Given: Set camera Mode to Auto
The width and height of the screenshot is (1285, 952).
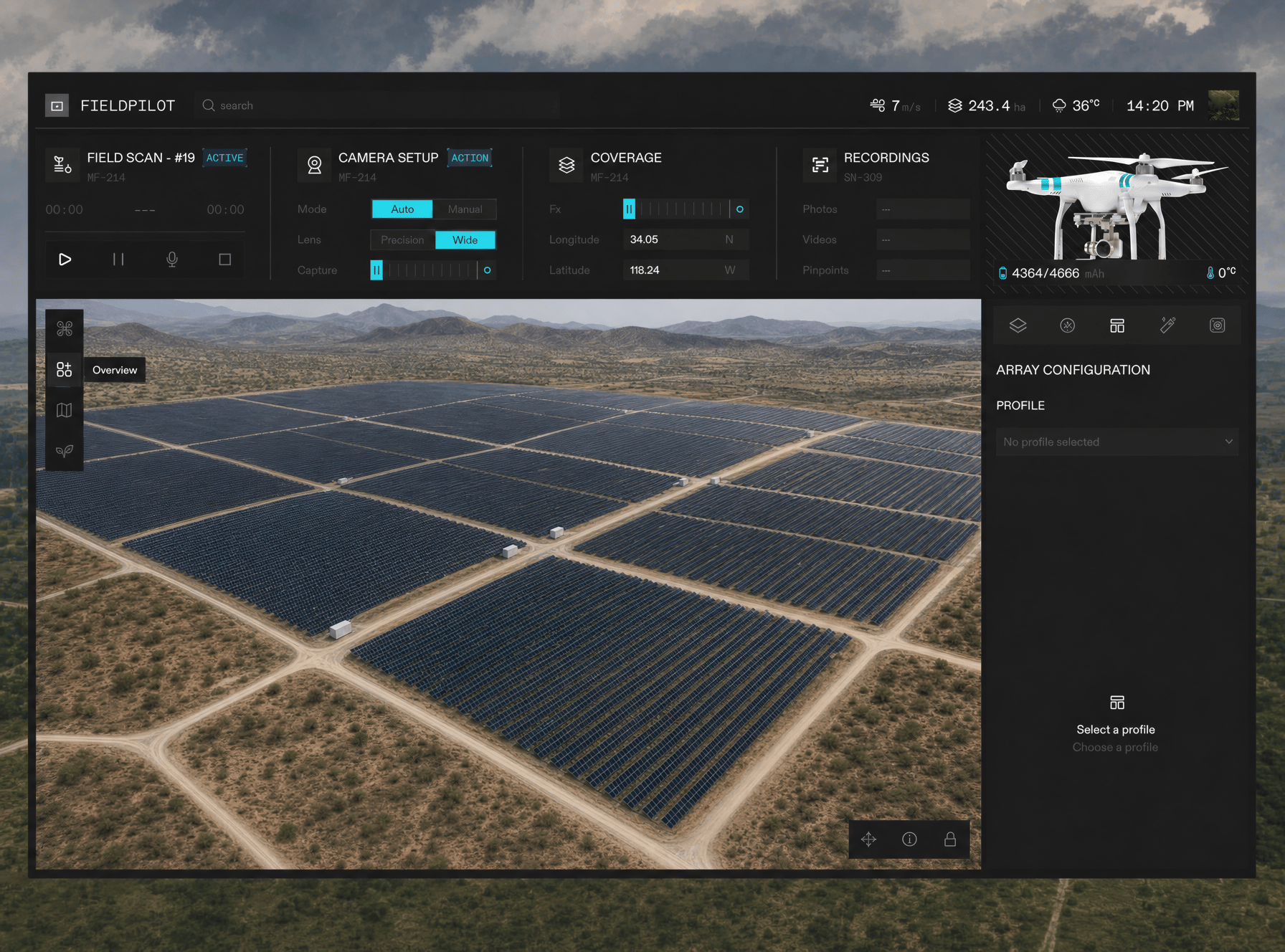Looking at the screenshot, I should pyautogui.click(x=402, y=209).
